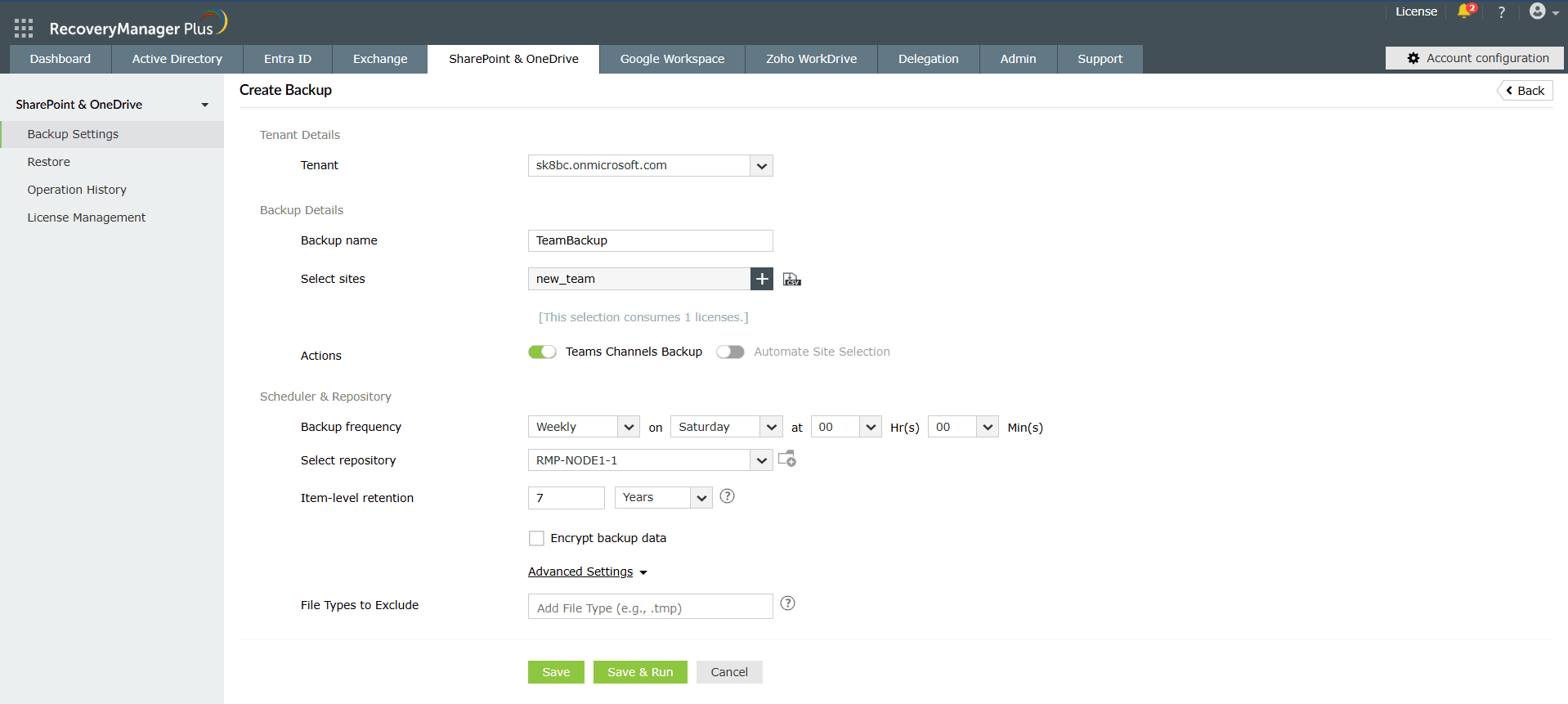Switch to the Google Workspace tab
Viewport: 1568px width, 704px height.
tap(672, 59)
